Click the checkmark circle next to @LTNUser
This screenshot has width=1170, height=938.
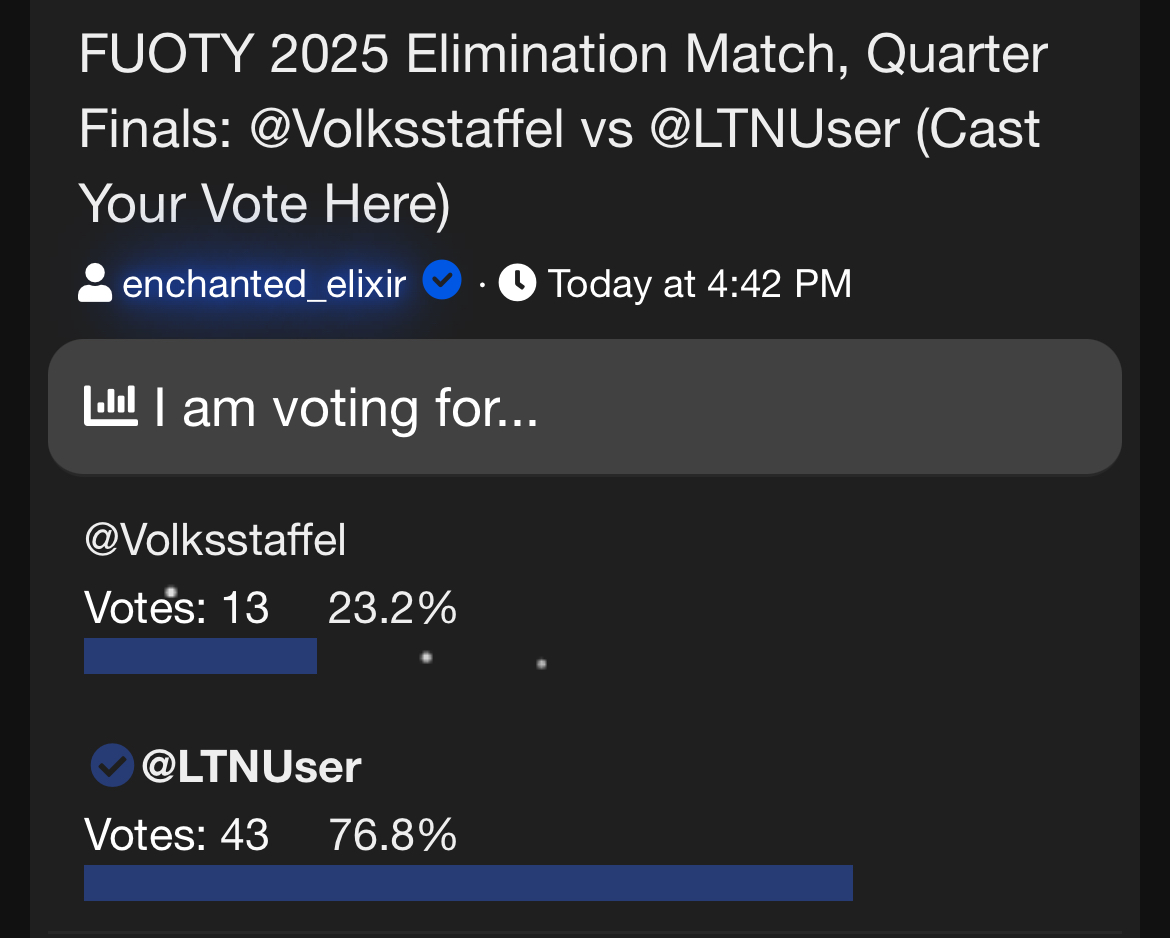pos(112,767)
